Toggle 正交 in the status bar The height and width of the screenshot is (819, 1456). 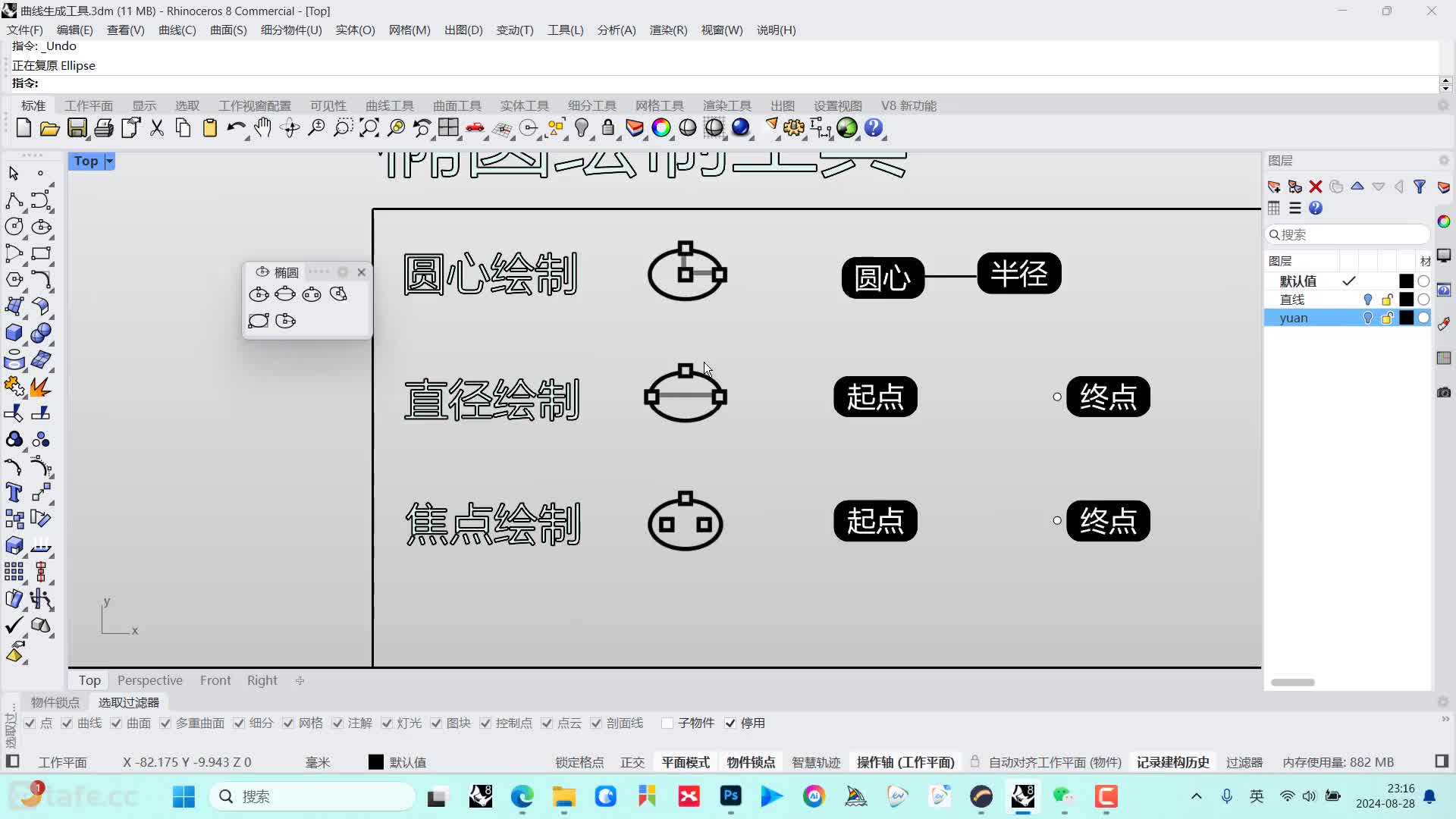(632, 762)
